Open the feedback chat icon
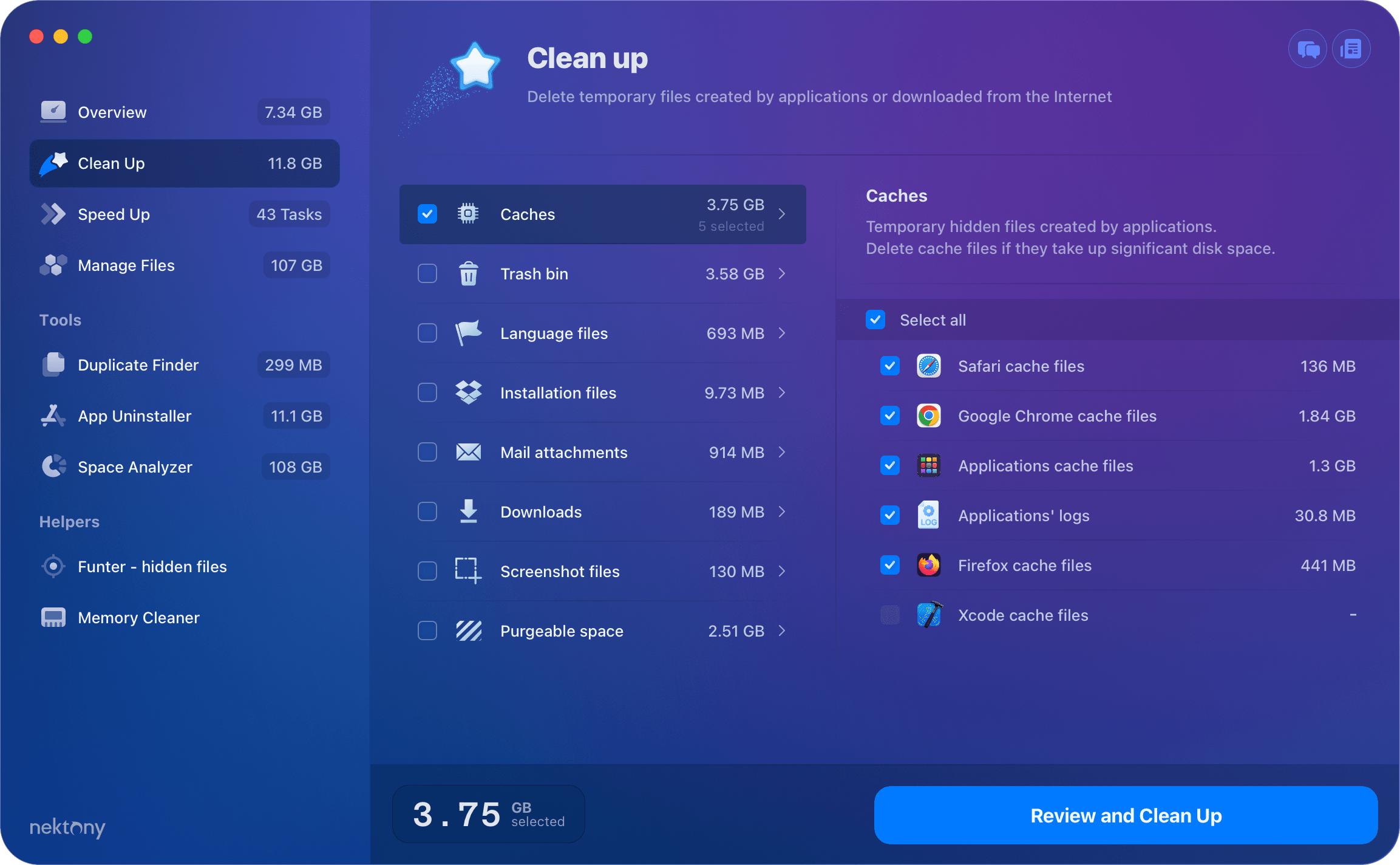 [1307, 49]
